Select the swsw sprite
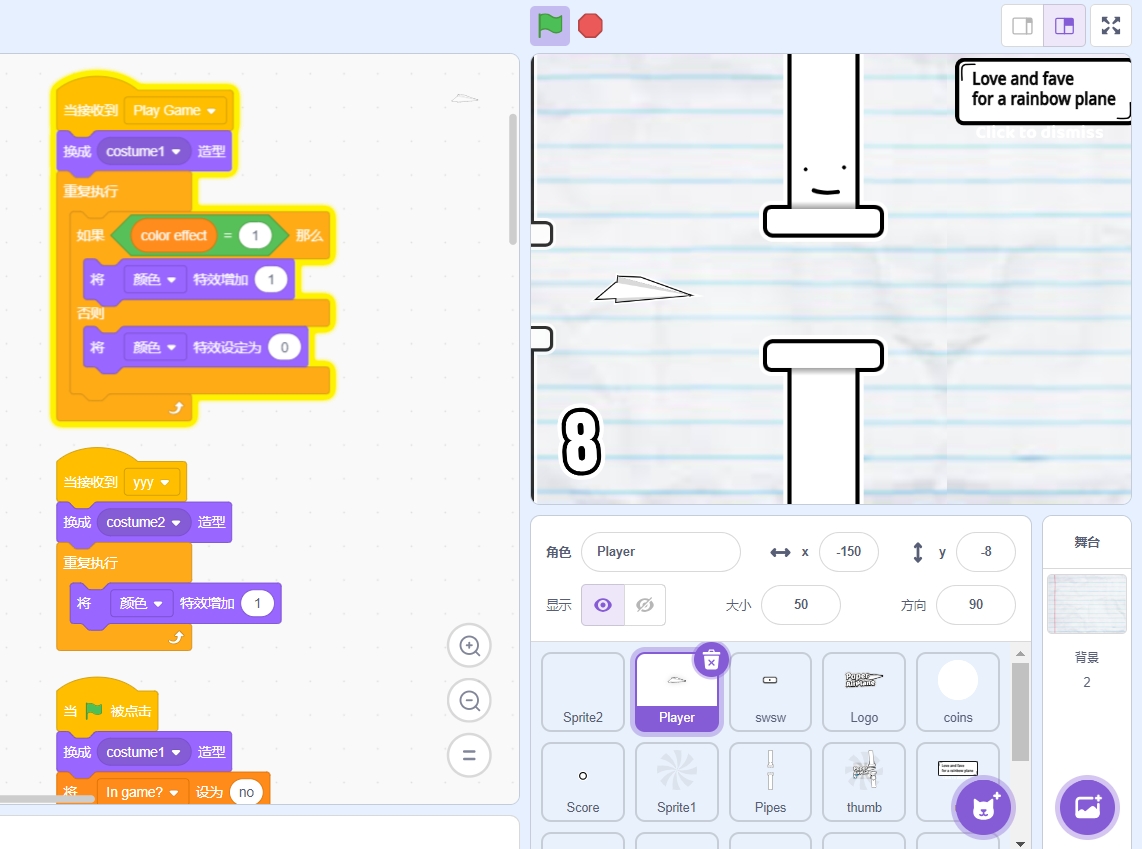The width and height of the screenshot is (1142, 849). click(771, 692)
